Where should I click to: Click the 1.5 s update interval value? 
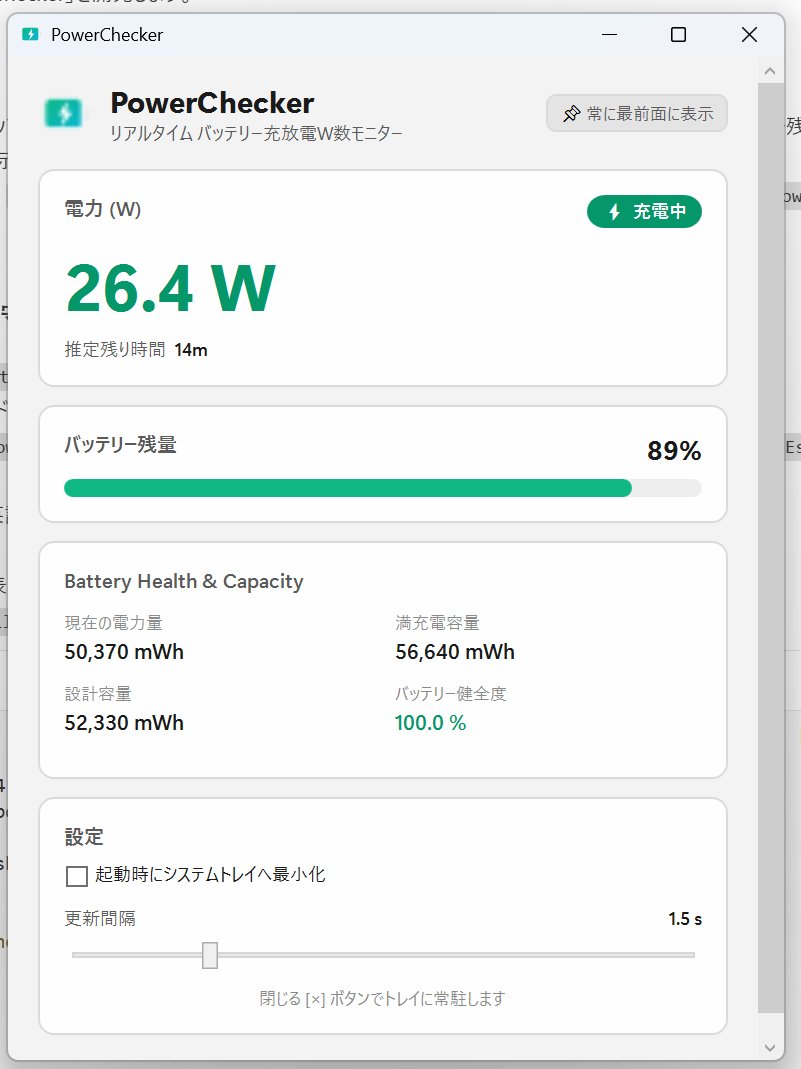click(x=685, y=919)
